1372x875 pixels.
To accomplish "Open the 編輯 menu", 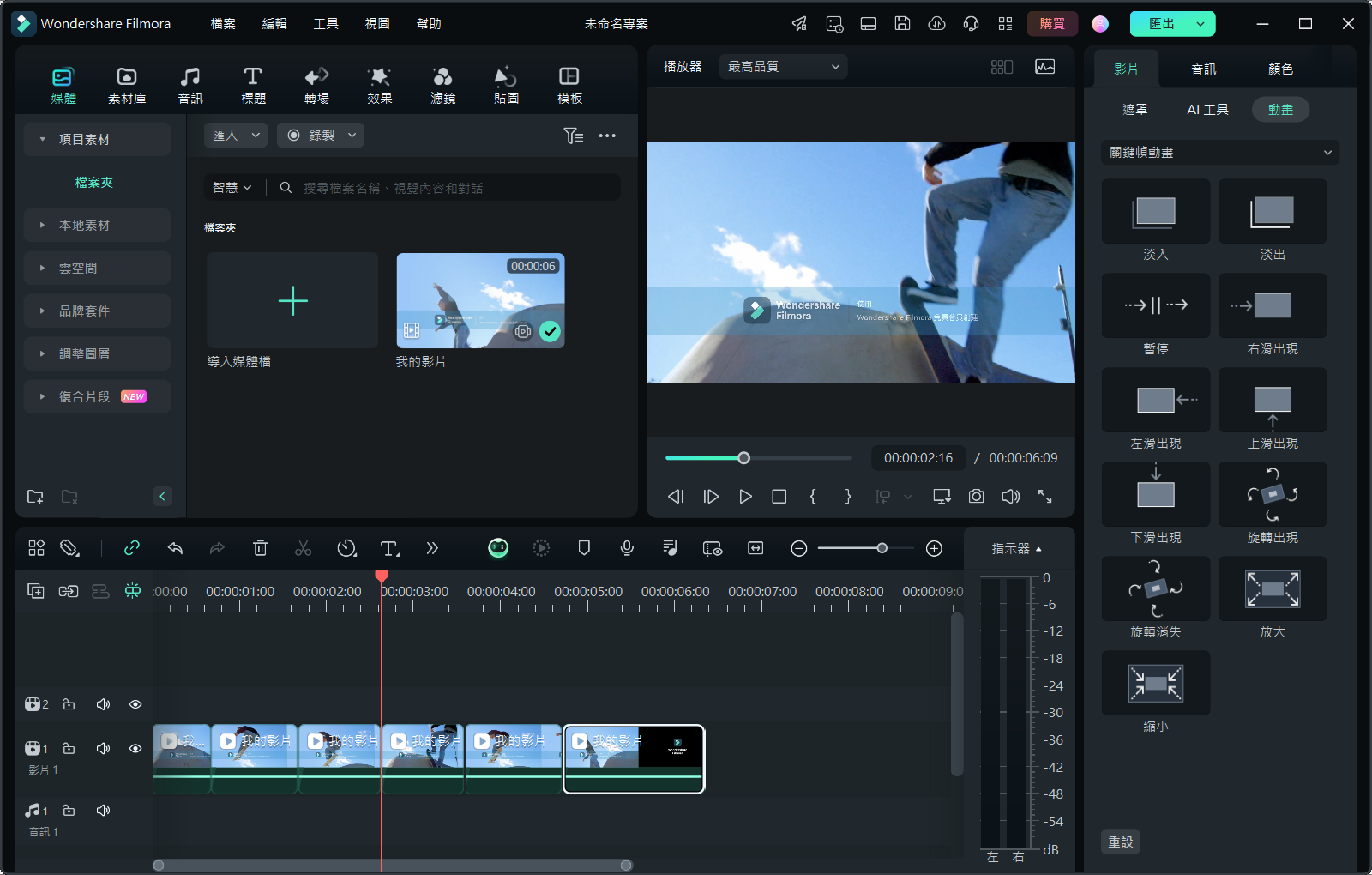I will [x=274, y=24].
